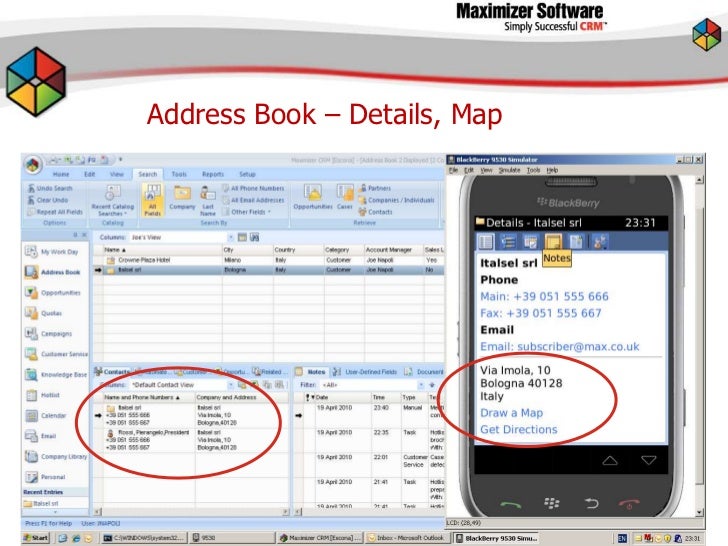Select the Rossi, Pierangelo President contact row
The image size is (728, 546).
pos(191,440)
